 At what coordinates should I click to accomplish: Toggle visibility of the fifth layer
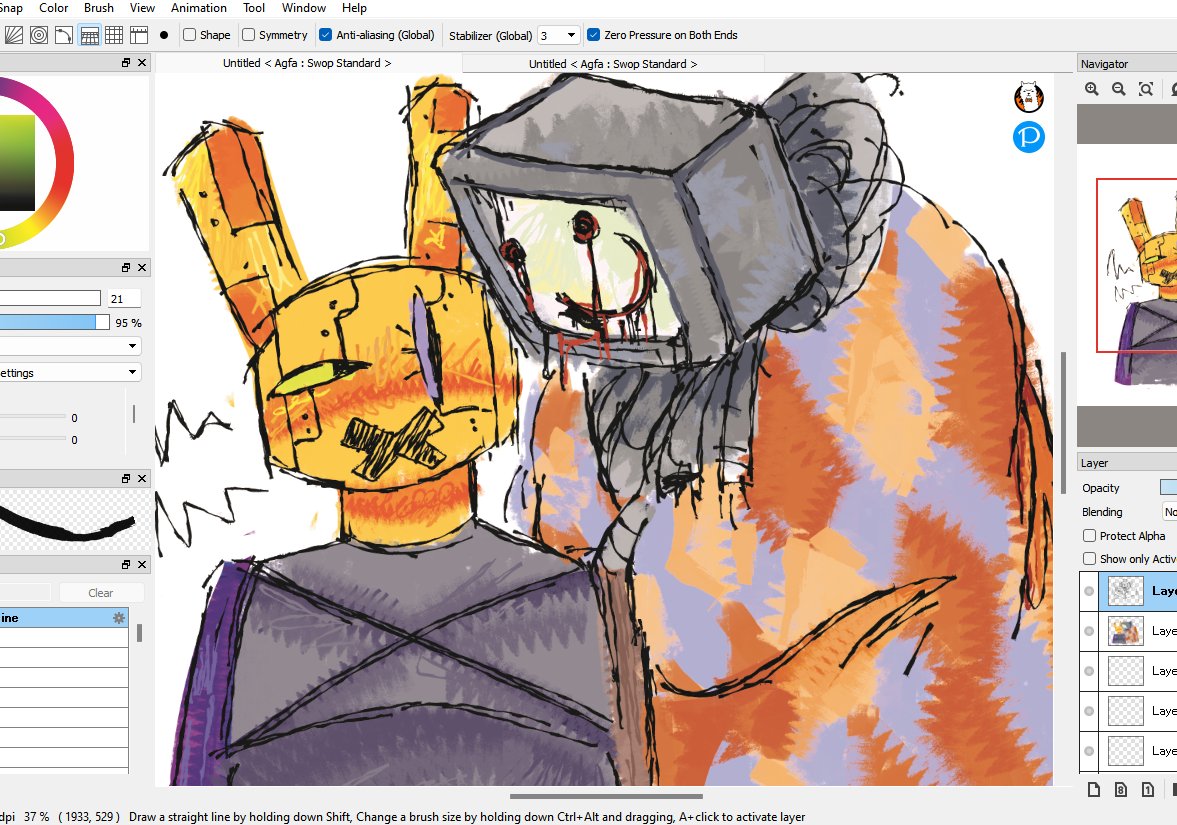tap(1089, 751)
